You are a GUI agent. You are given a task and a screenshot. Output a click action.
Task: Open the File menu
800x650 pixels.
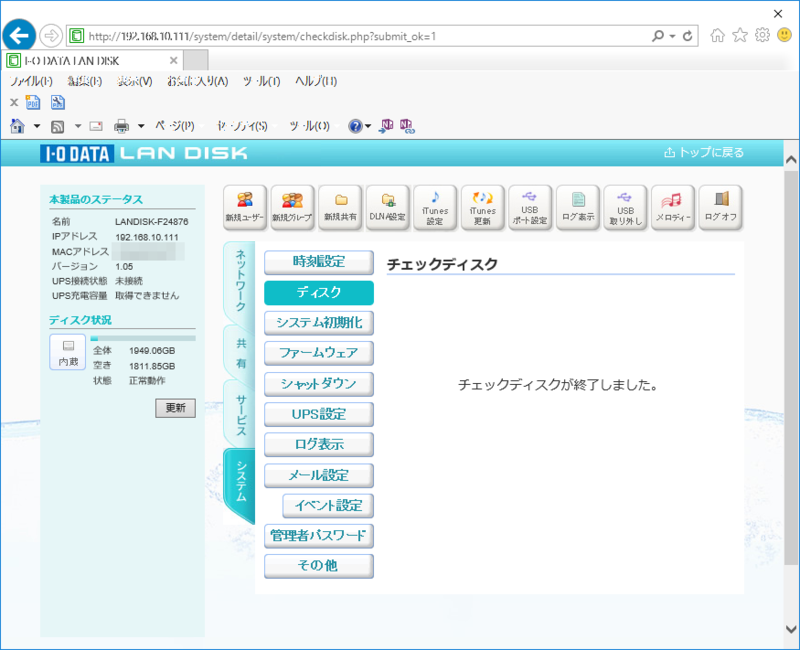31,81
